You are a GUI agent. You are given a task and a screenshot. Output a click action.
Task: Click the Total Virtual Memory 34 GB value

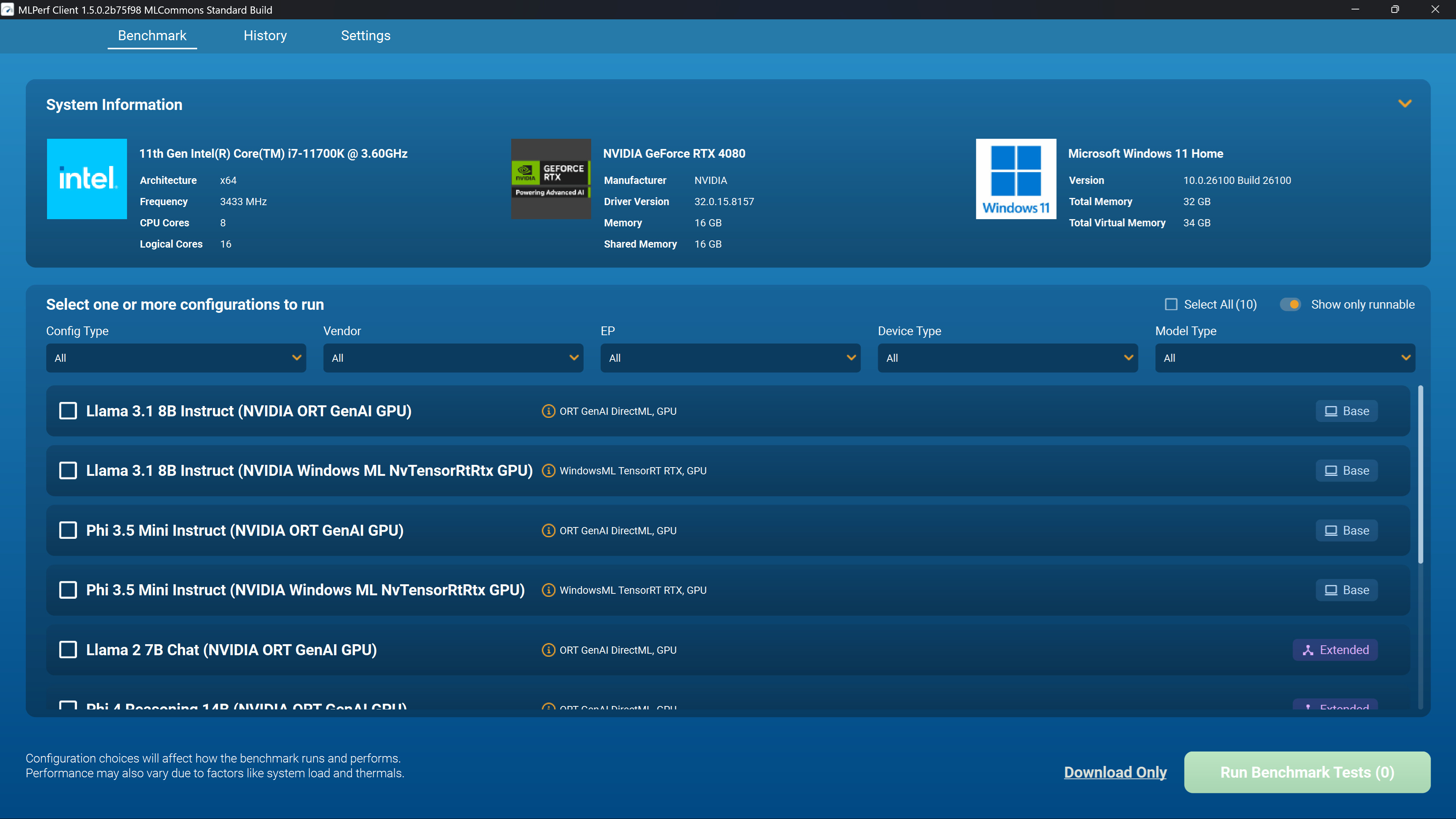pos(1197,223)
